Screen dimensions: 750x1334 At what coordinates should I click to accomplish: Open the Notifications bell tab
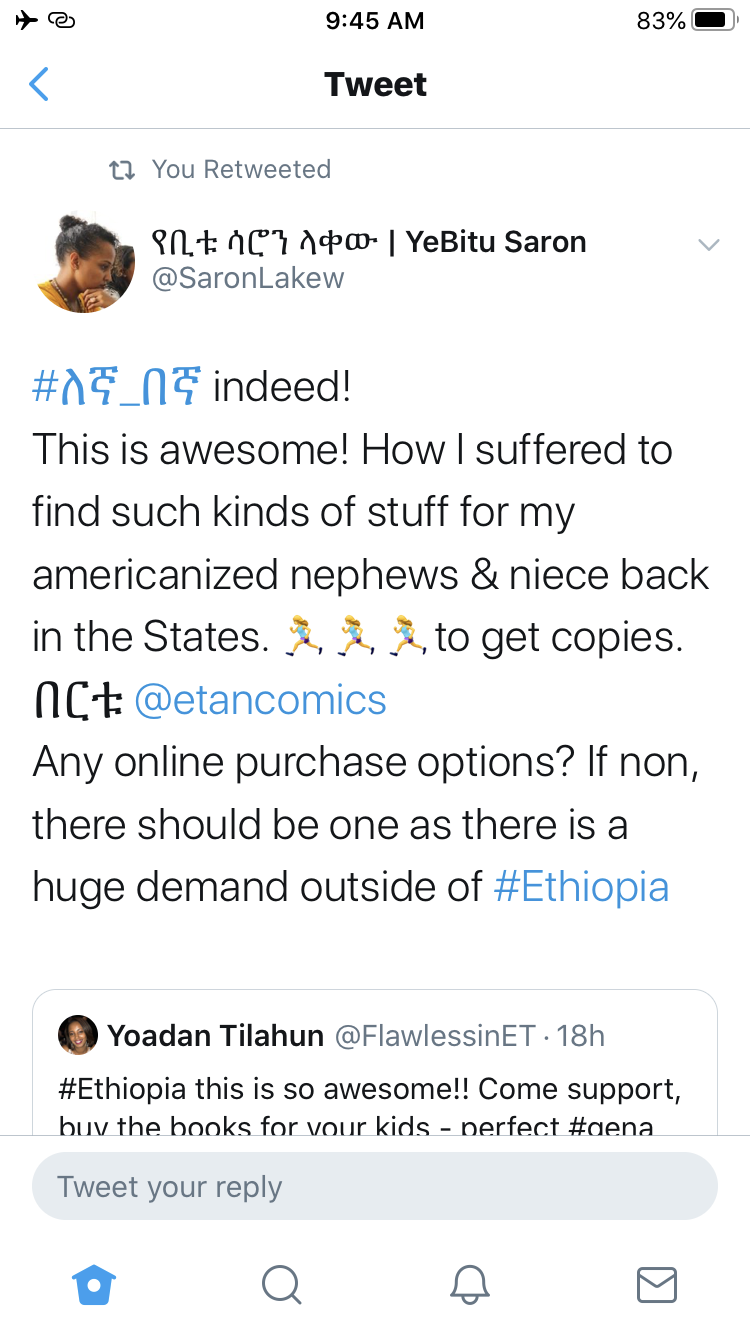click(469, 1284)
